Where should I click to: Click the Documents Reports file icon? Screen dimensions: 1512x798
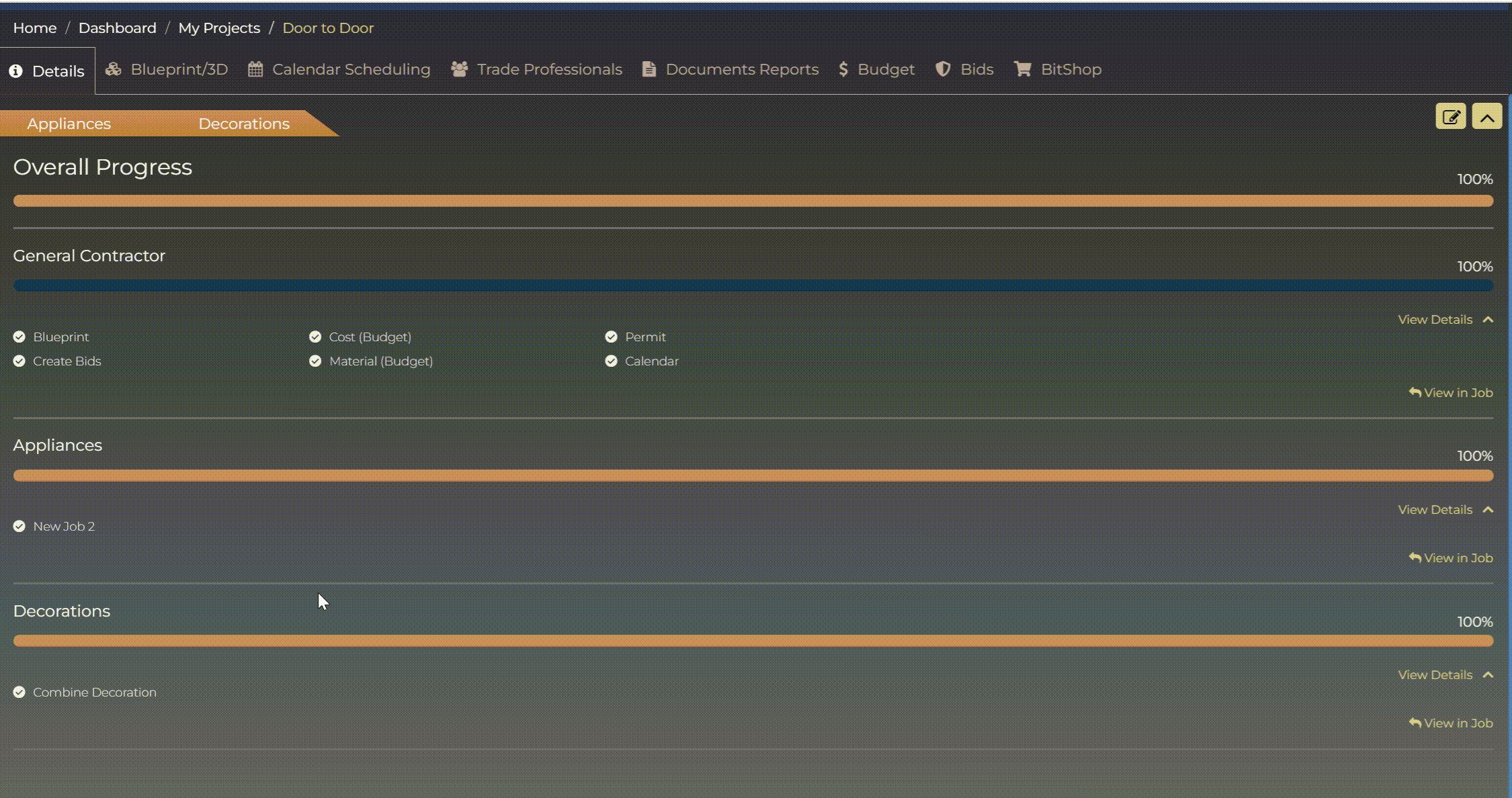648,69
